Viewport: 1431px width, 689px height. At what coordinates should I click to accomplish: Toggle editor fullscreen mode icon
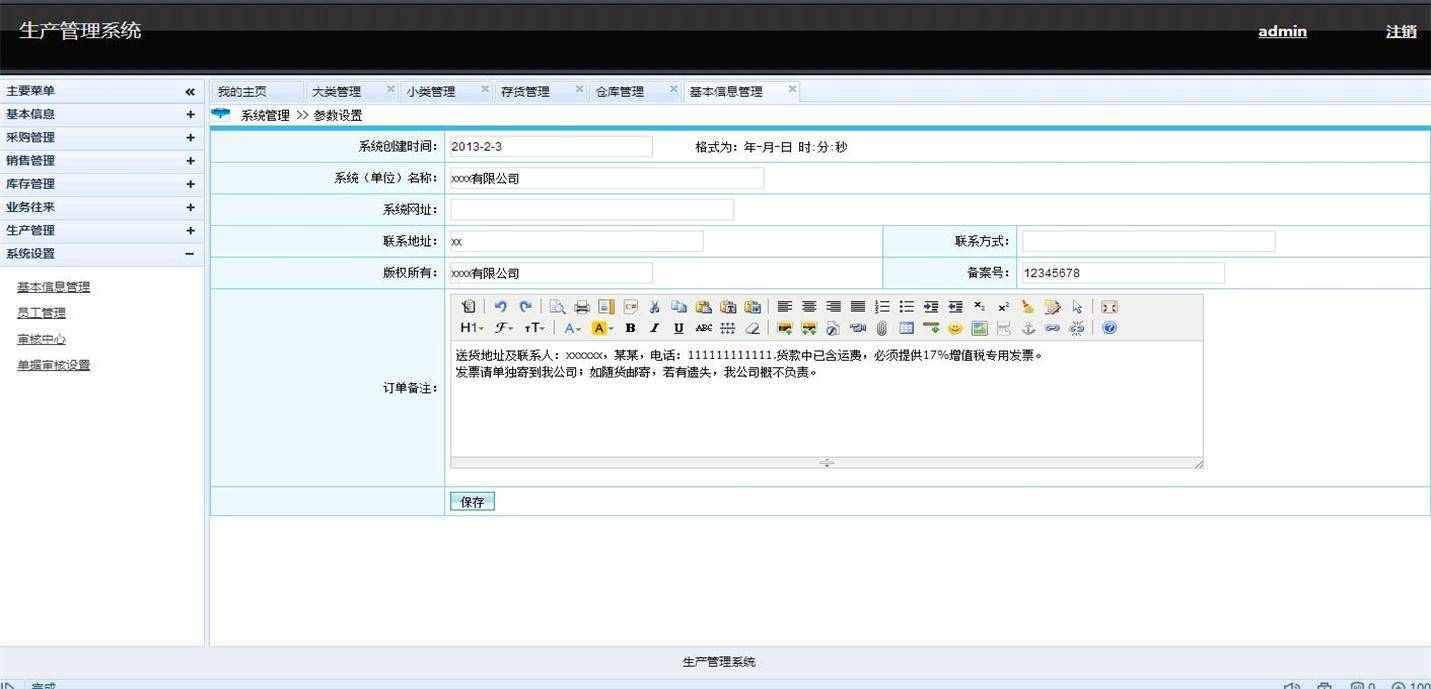click(x=1109, y=307)
